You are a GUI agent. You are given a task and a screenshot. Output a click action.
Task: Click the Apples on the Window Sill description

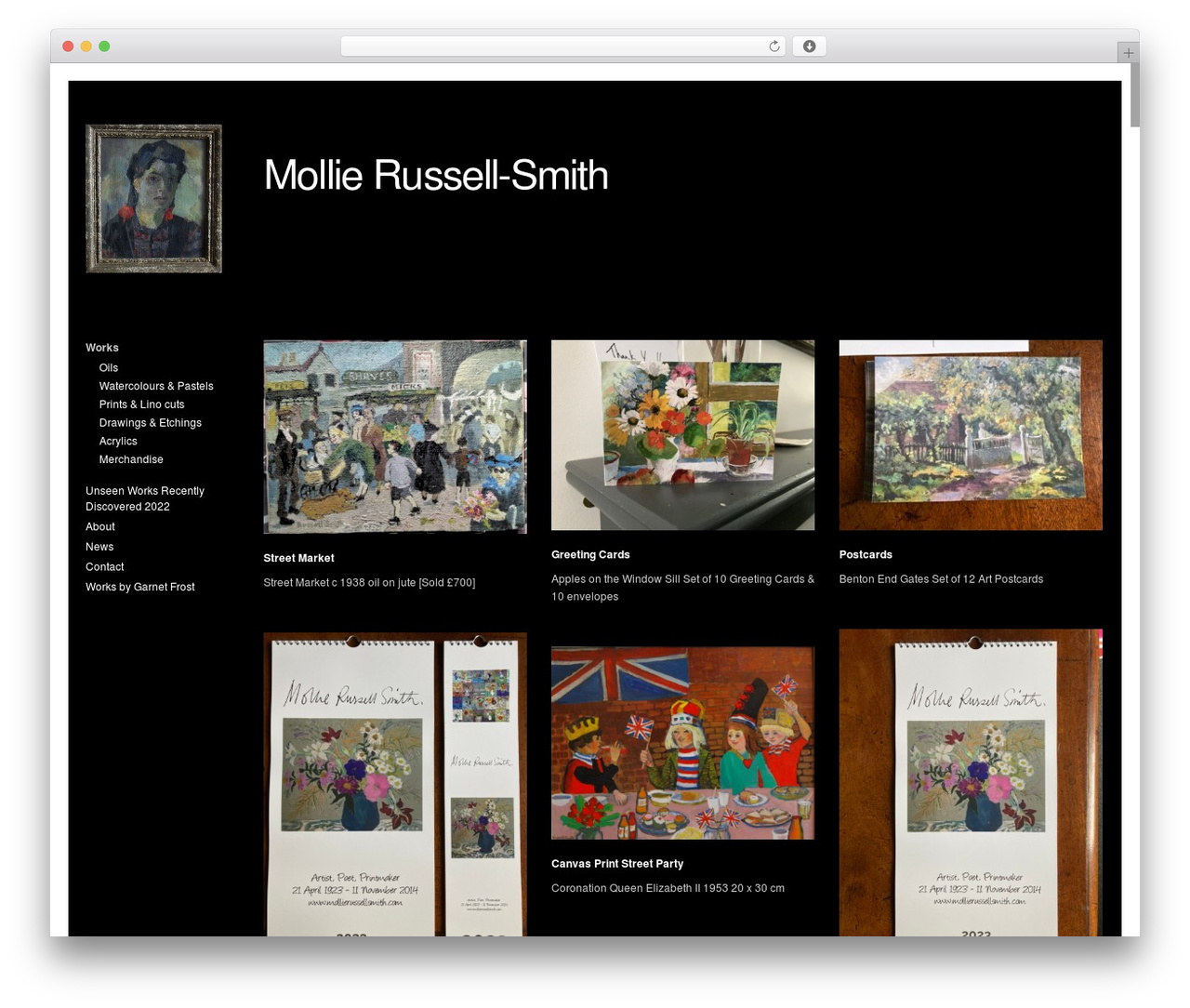[x=682, y=588]
